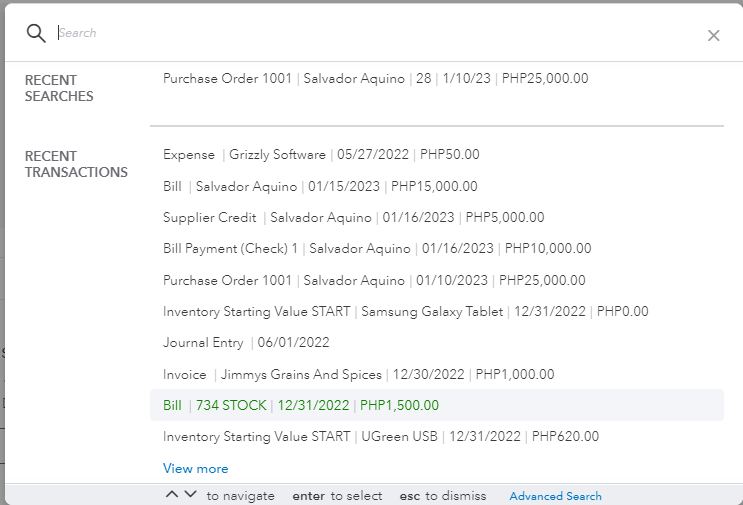This screenshot has height=505, width=743.
Task: Open the Jimmys Grains And Spices invoice
Action: tap(358, 374)
